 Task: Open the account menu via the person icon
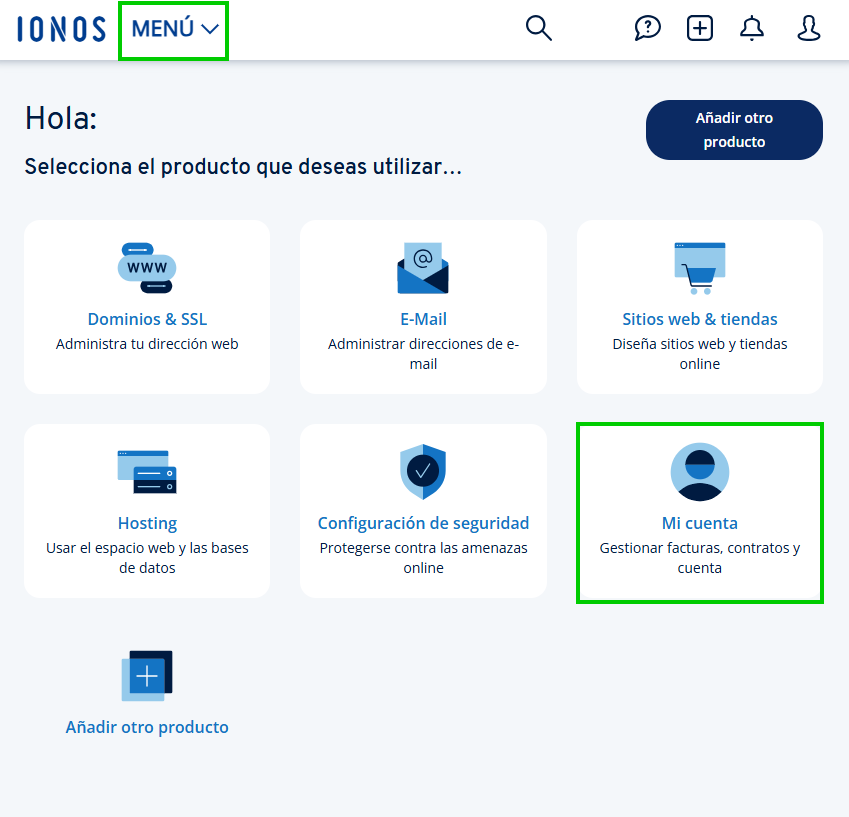(x=808, y=28)
